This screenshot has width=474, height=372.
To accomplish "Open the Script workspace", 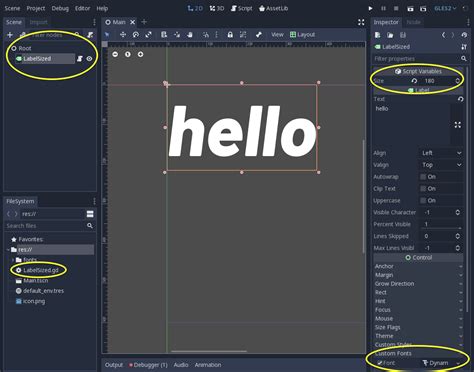I will 242,8.
